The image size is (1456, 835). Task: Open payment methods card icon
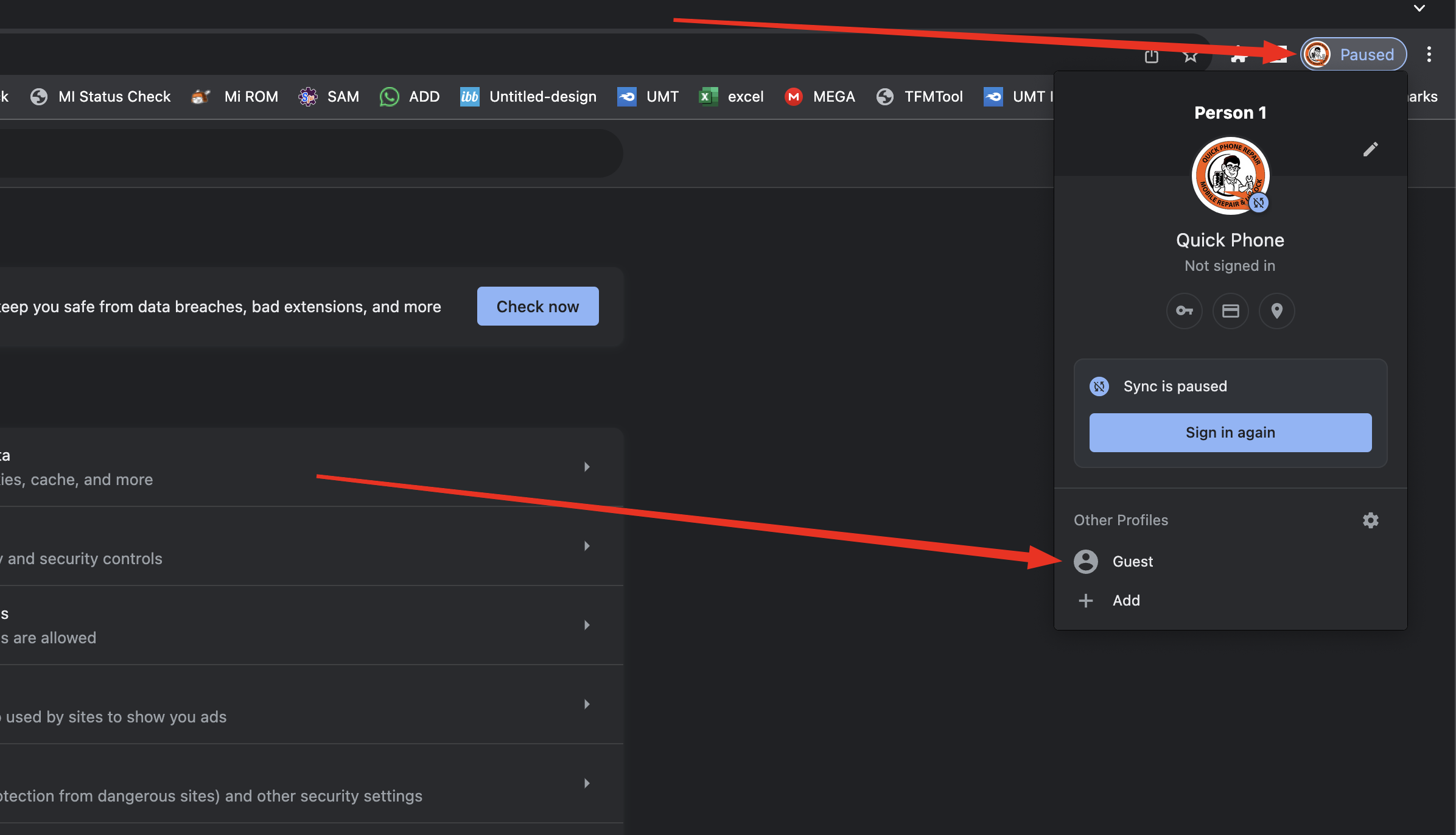pyautogui.click(x=1230, y=311)
